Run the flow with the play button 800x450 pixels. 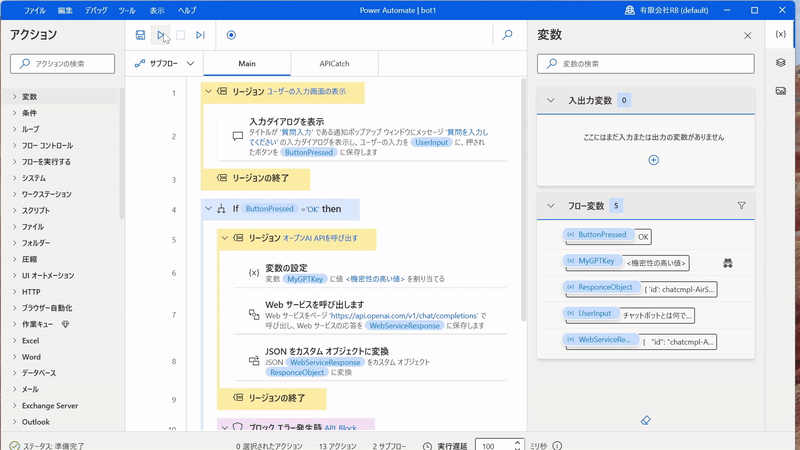(161, 35)
